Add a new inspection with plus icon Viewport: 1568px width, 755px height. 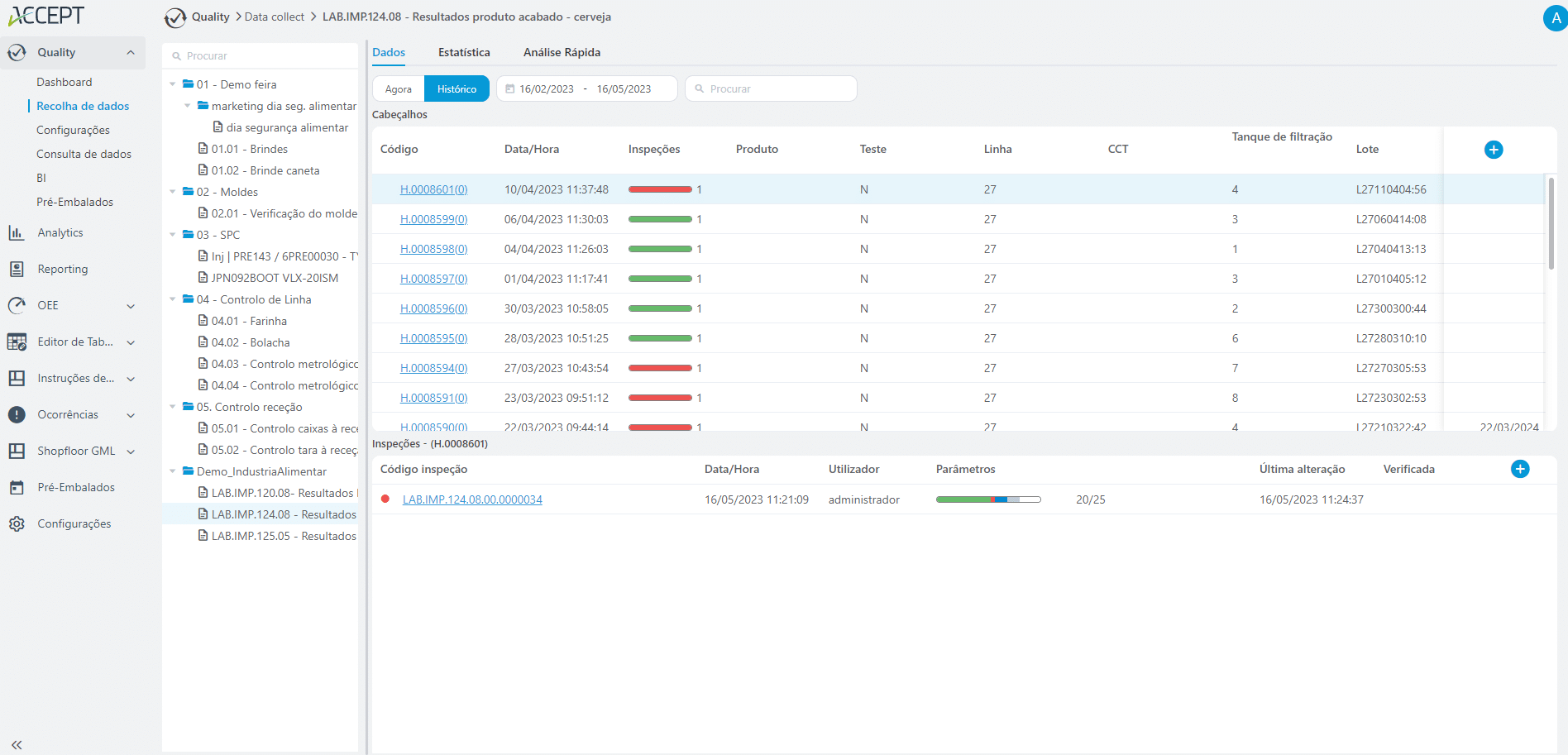tap(1519, 470)
